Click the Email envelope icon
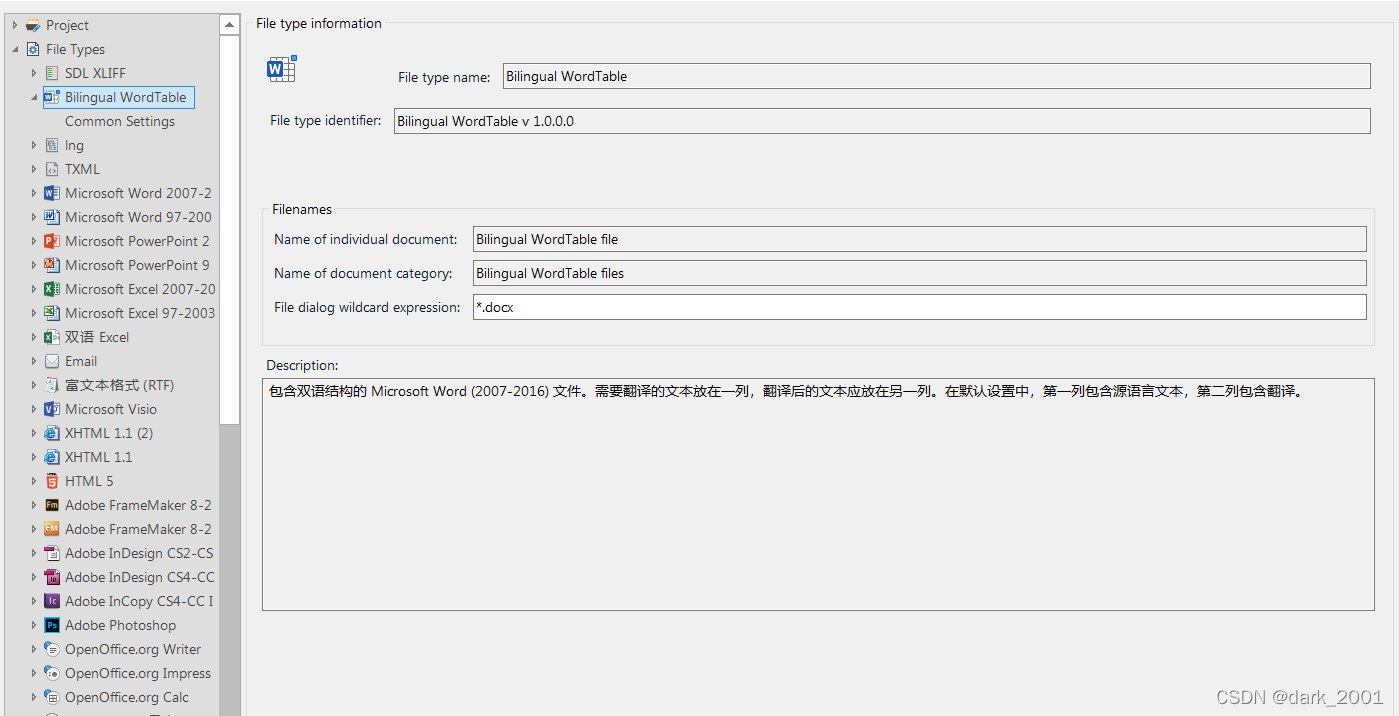 (52, 361)
